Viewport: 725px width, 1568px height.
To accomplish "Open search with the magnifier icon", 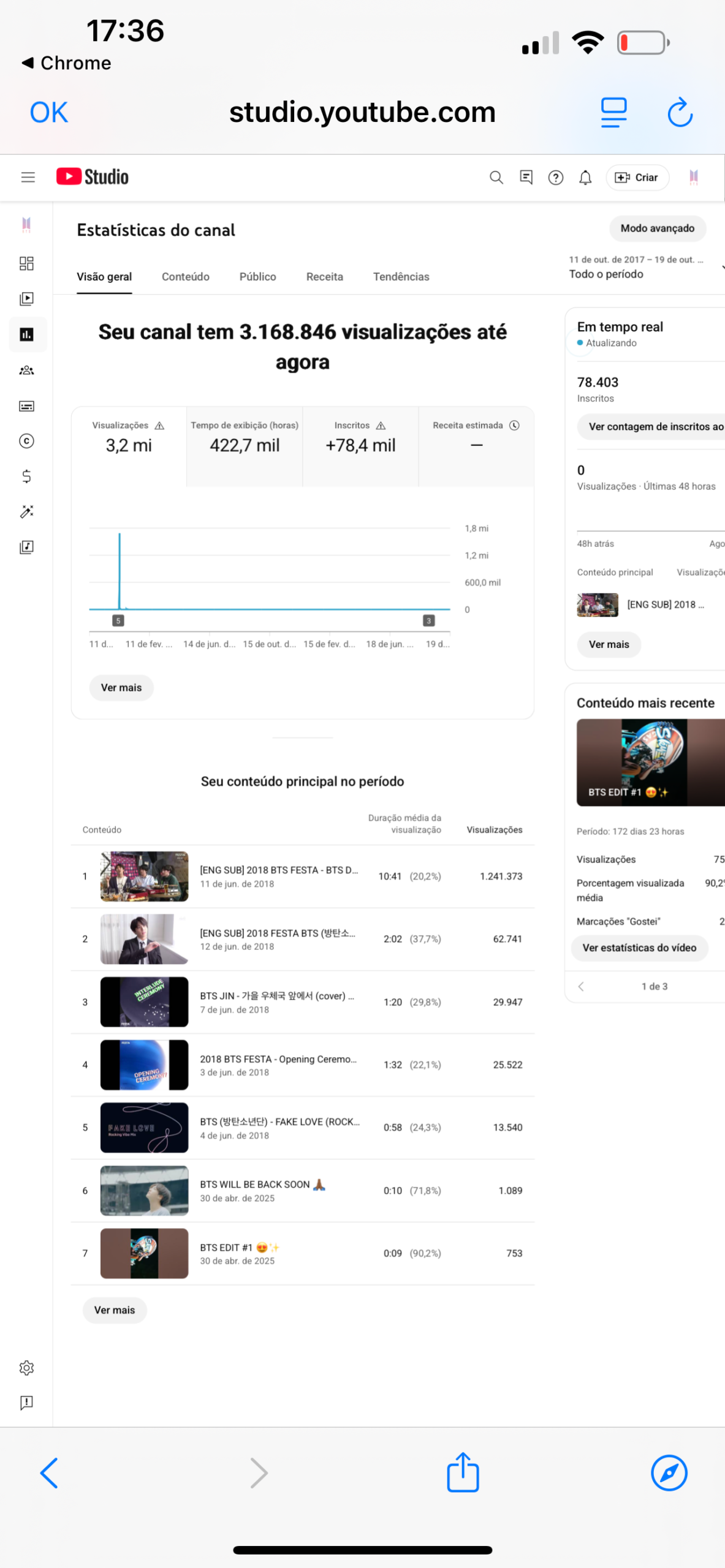I will [496, 178].
